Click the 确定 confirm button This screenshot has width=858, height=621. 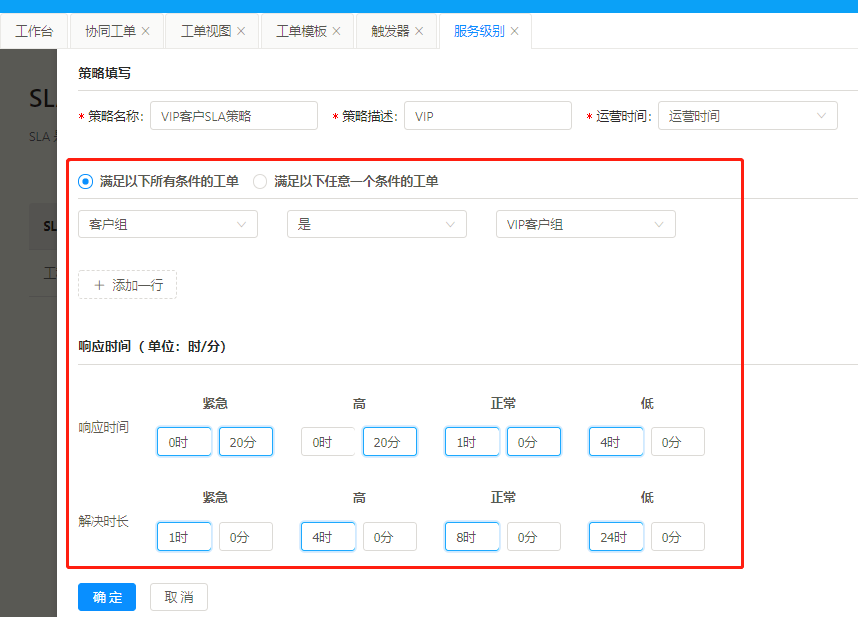pos(107,597)
